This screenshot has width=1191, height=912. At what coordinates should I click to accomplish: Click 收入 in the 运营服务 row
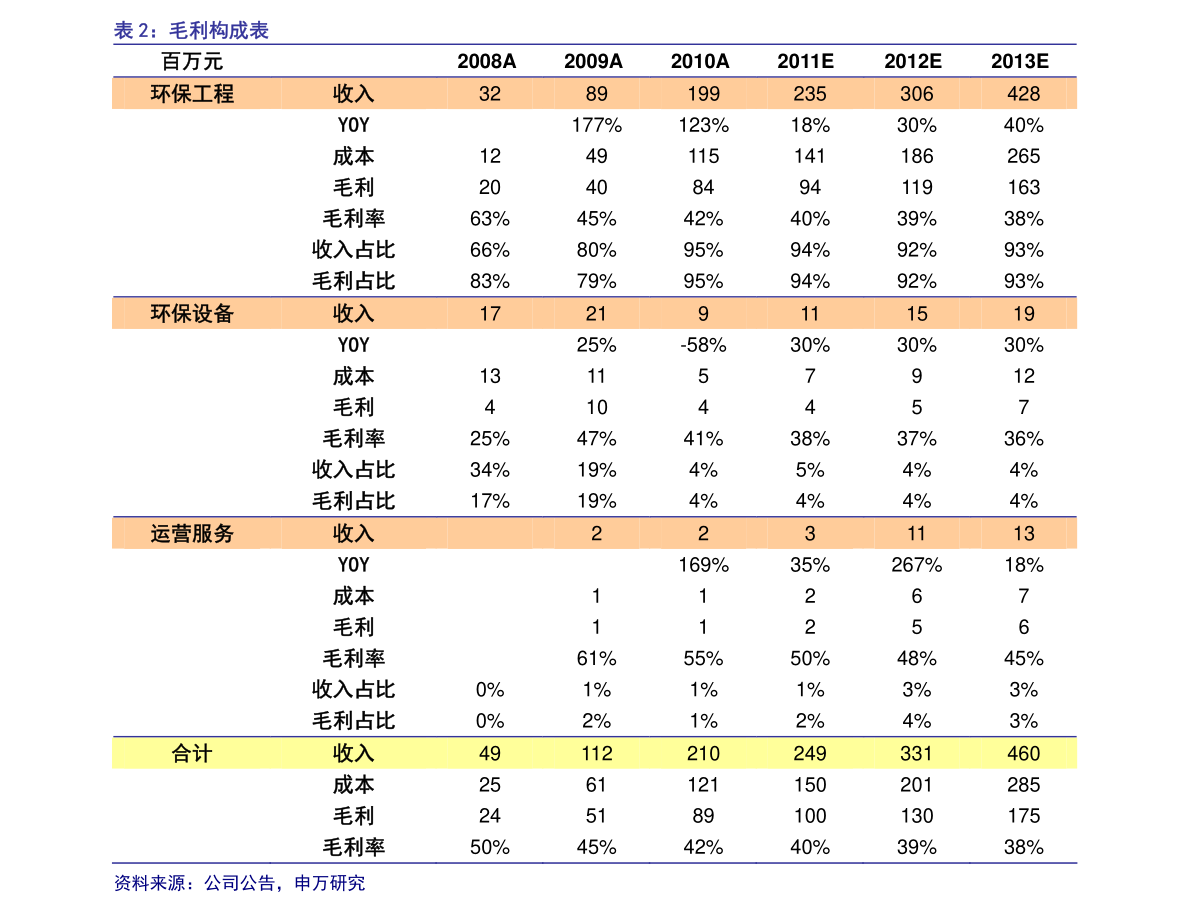(x=353, y=534)
